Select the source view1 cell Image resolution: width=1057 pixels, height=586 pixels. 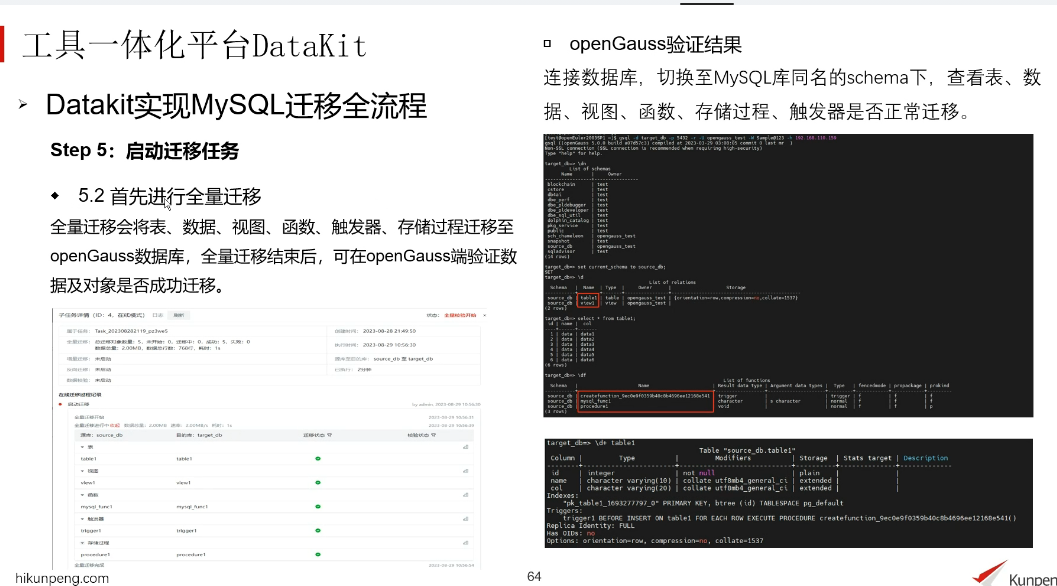point(88,483)
